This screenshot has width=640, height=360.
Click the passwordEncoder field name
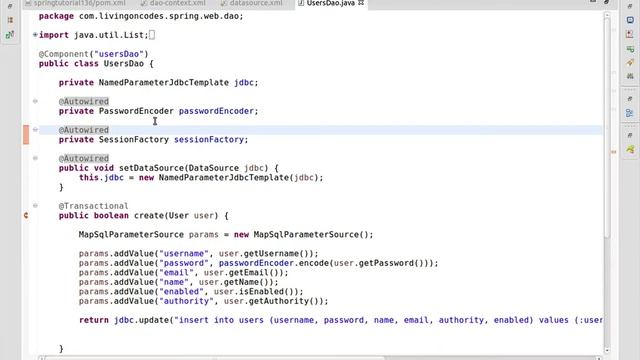(216, 111)
